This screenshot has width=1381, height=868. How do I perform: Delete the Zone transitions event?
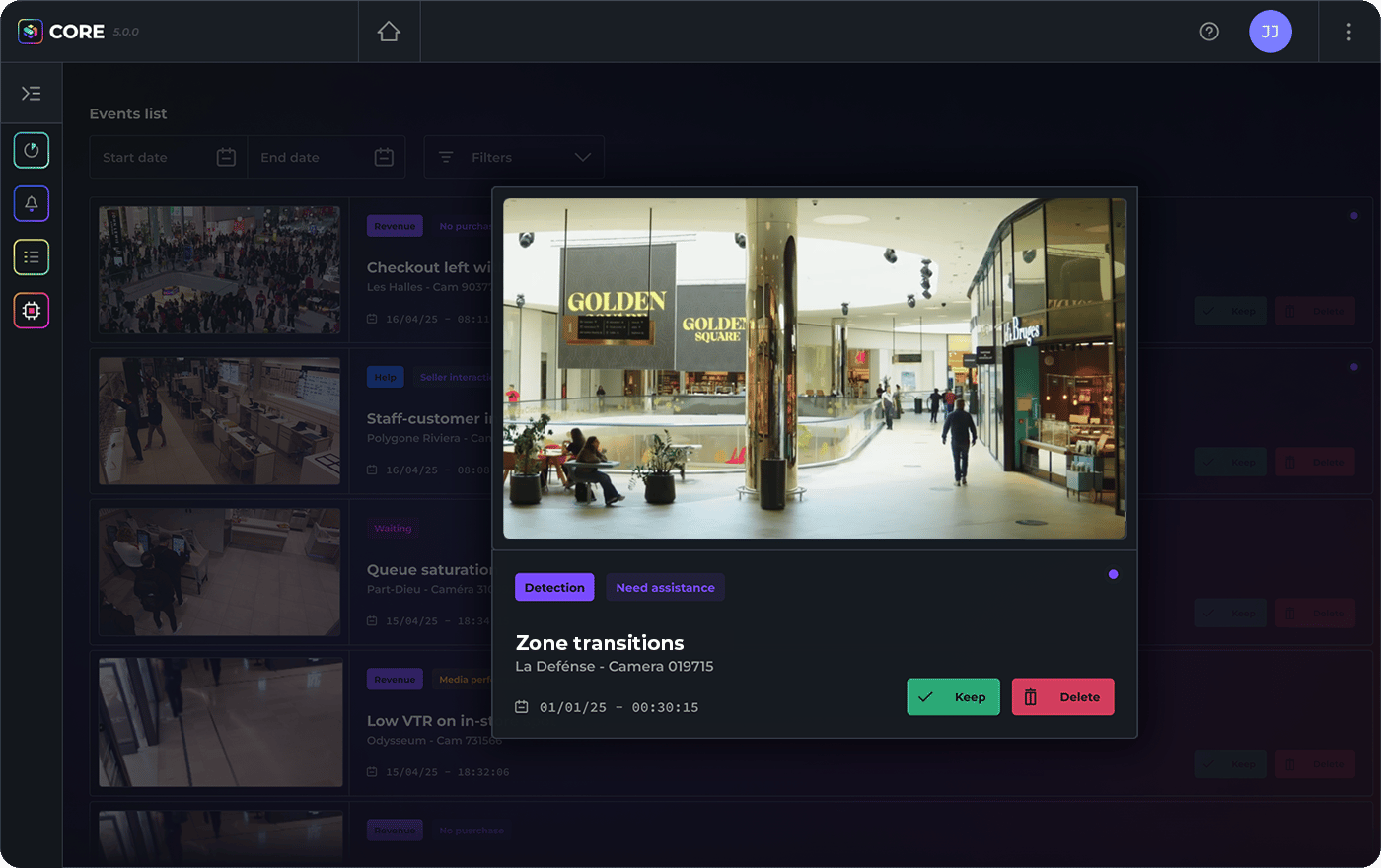click(1062, 697)
